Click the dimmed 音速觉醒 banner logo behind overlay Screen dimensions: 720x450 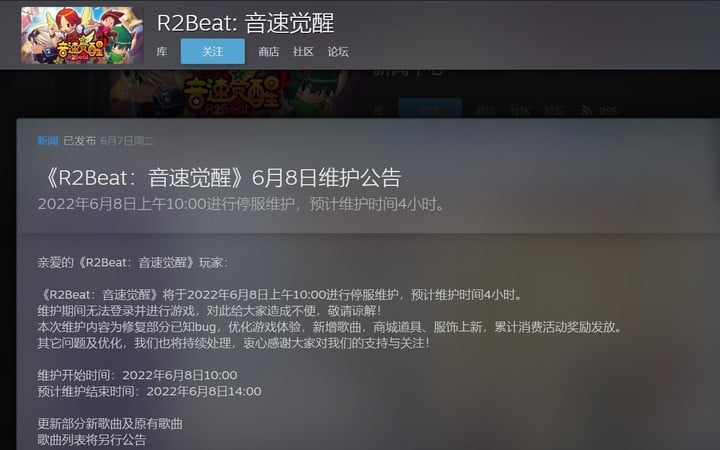232,94
